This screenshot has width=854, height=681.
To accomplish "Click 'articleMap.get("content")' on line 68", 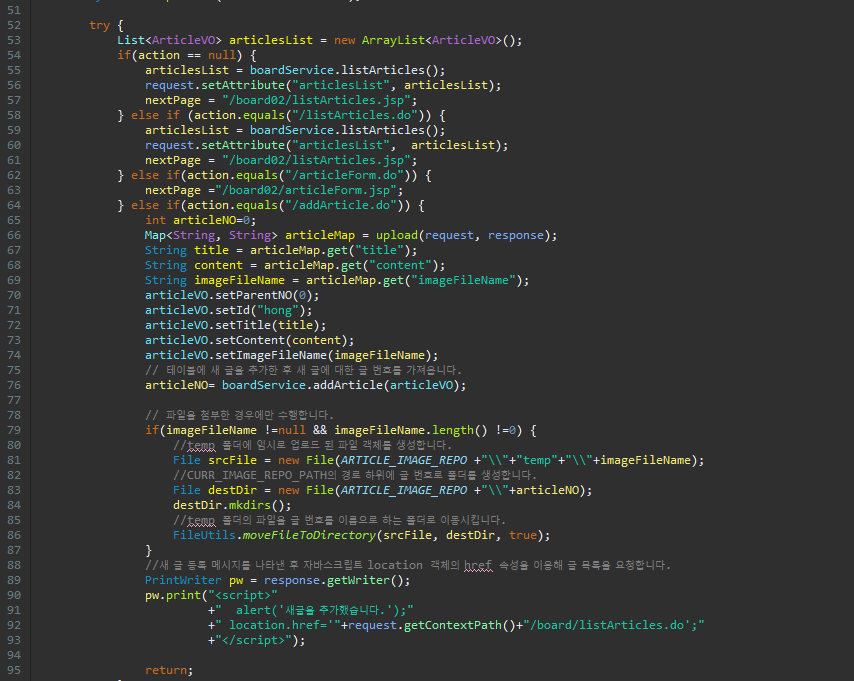I will 351,265.
